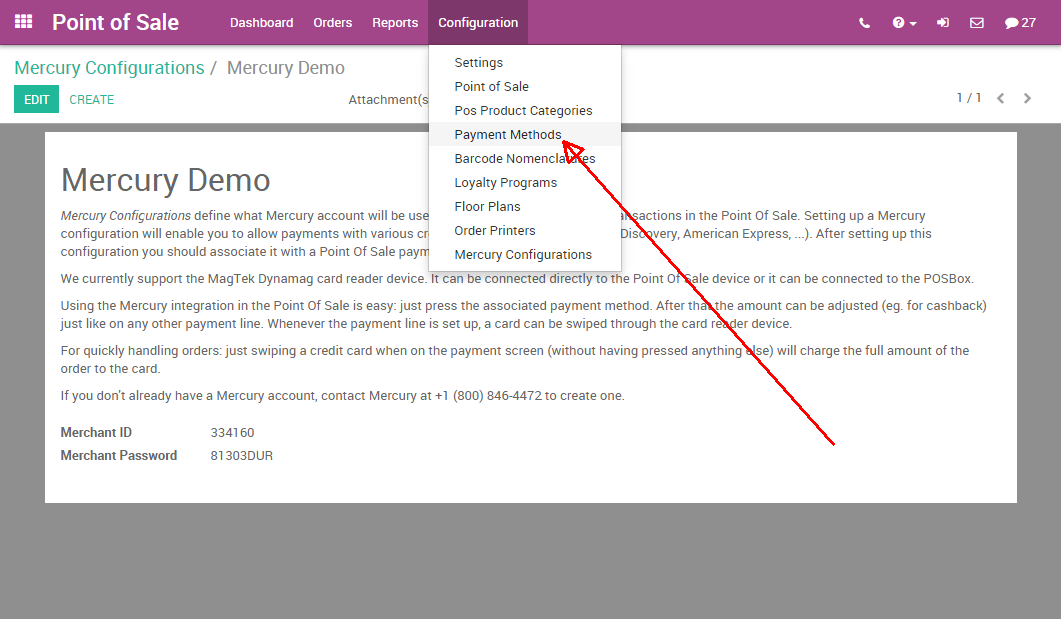The width and height of the screenshot is (1061, 619).
Task: Click the CREATE button
Action: 91,99
